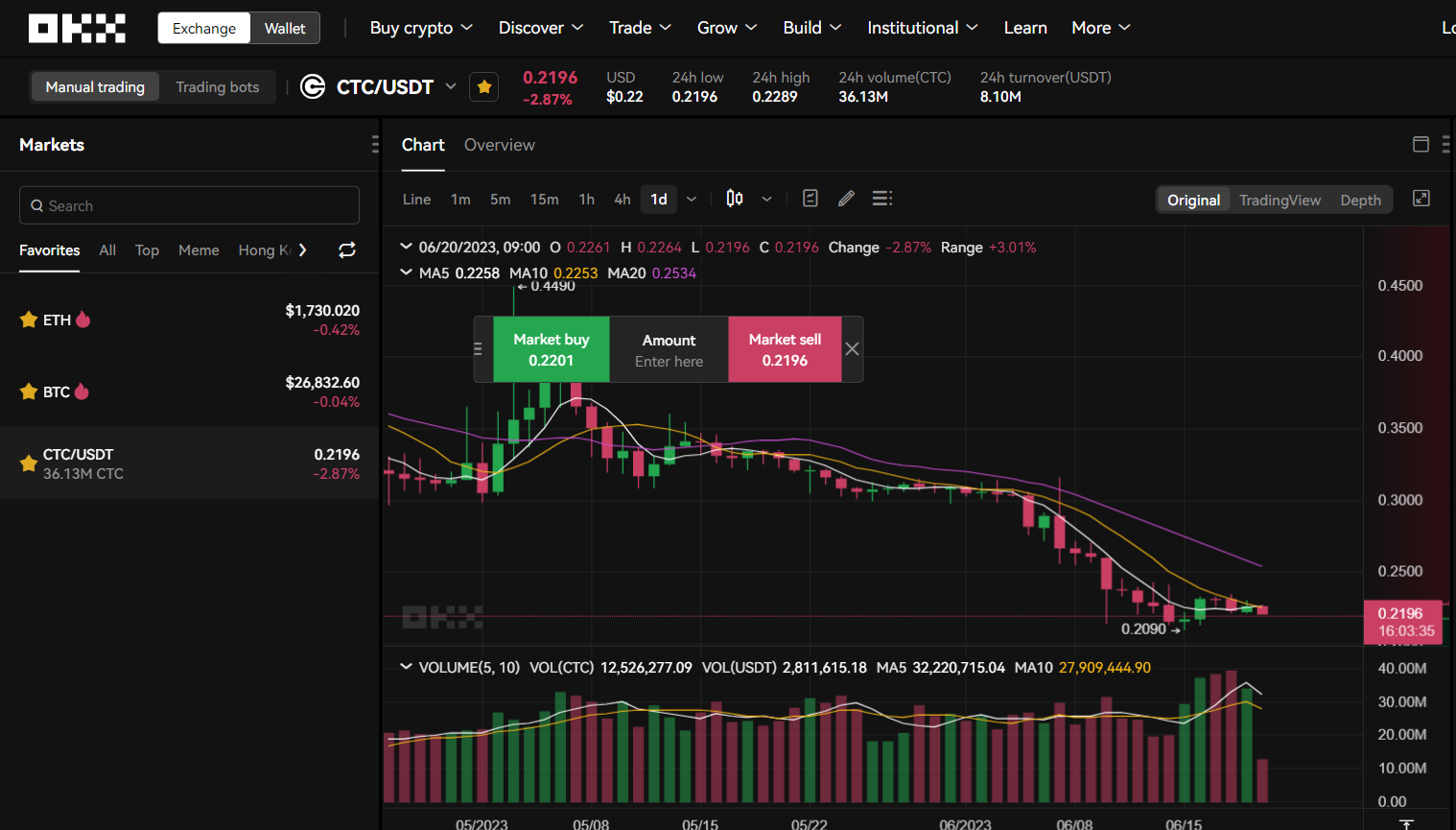Open the Discover dropdown menu
The image size is (1456, 830).
click(541, 28)
